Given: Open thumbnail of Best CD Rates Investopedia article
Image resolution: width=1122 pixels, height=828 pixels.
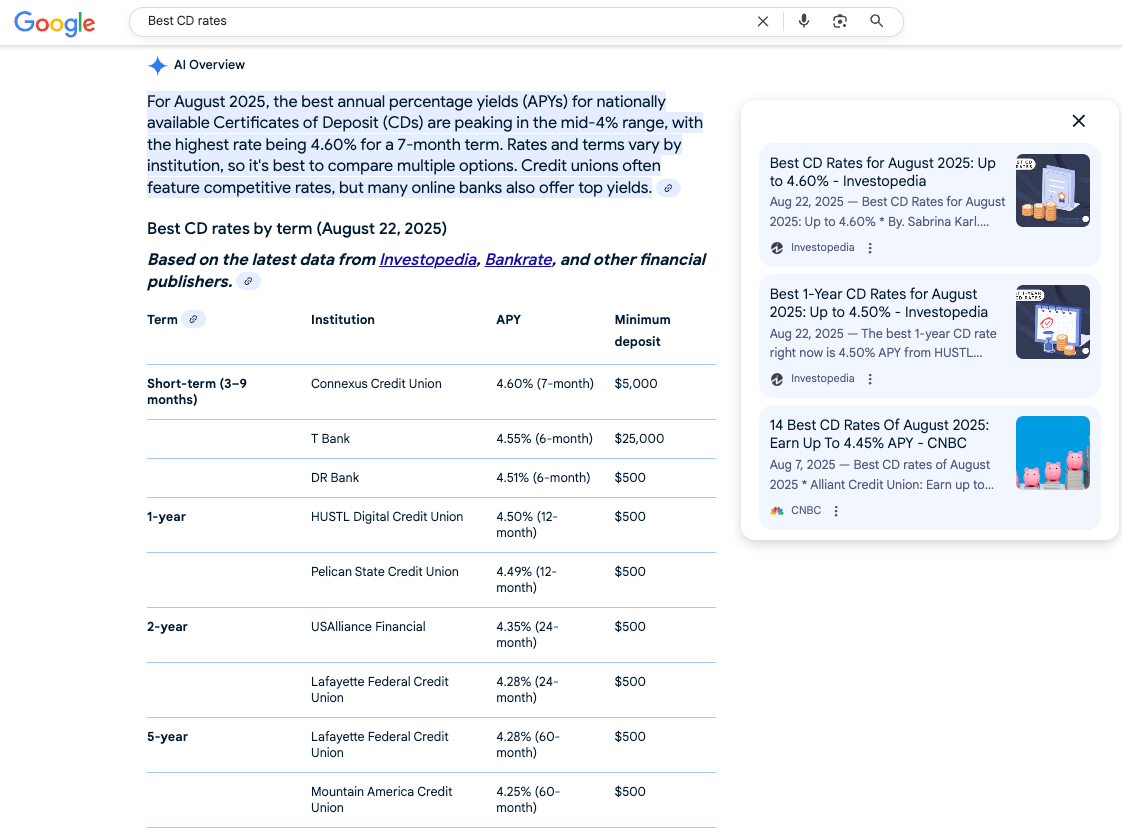Looking at the screenshot, I should [x=1053, y=190].
